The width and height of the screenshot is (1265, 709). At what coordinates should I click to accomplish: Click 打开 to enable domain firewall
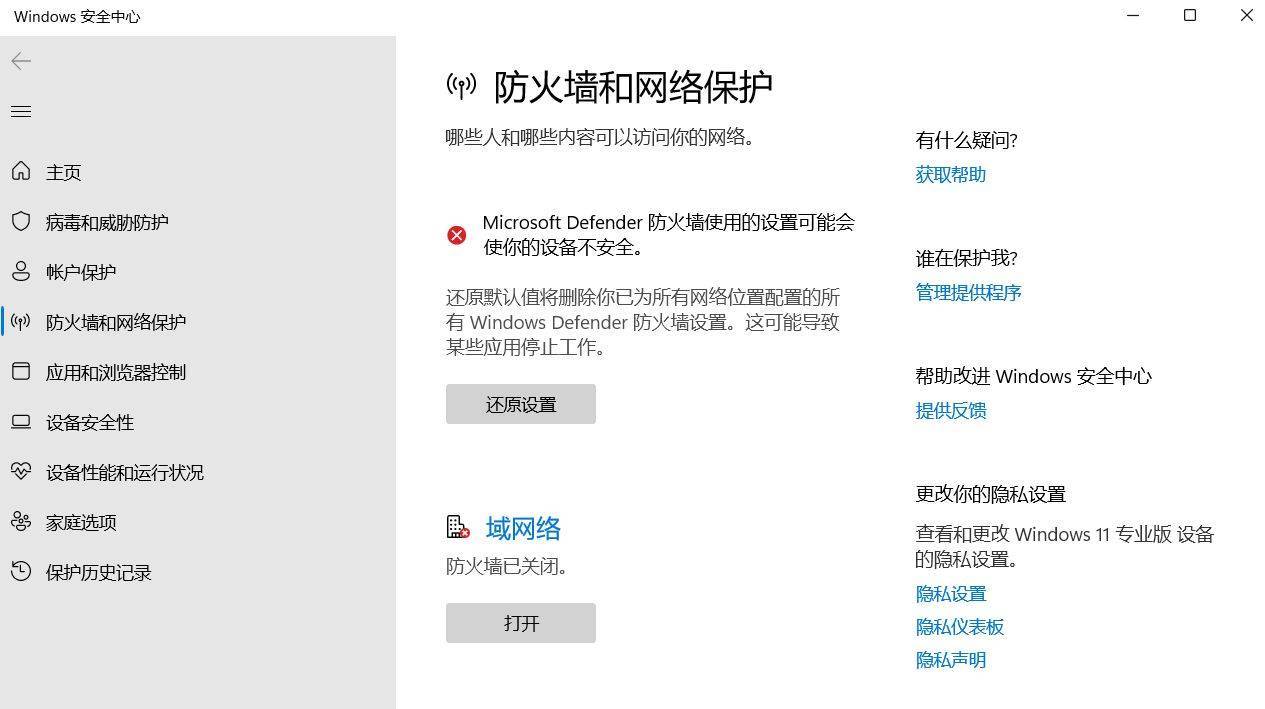point(521,623)
